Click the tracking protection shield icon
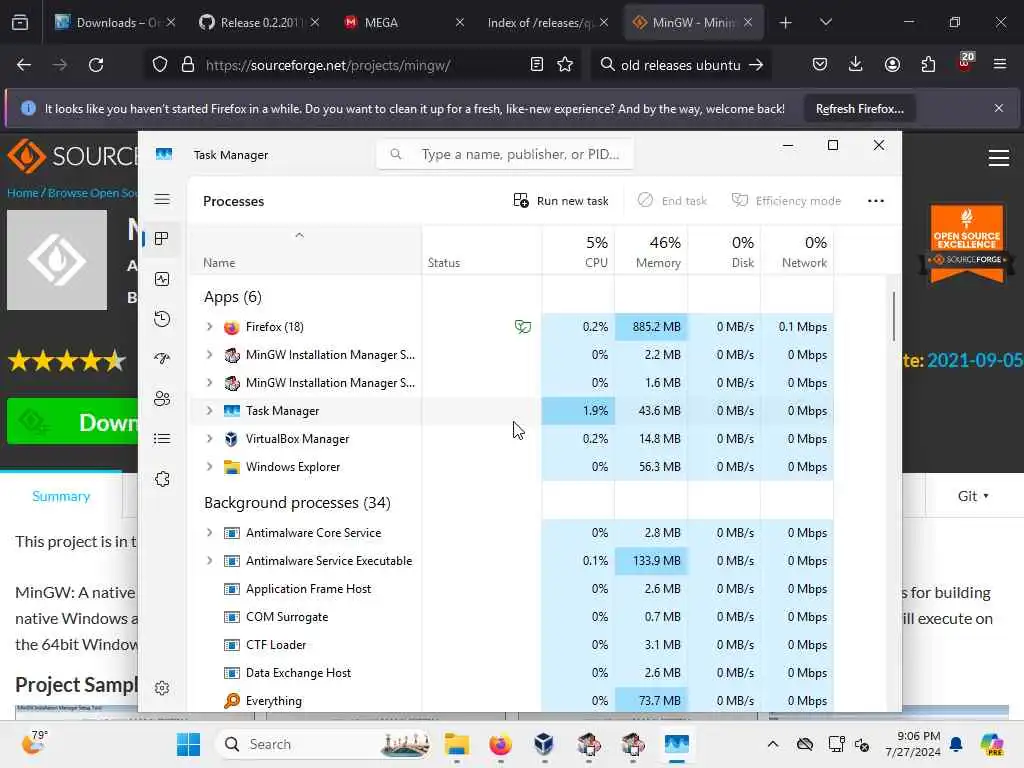Image resolution: width=1024 pixels, height=768 pixels. (160, 64)
